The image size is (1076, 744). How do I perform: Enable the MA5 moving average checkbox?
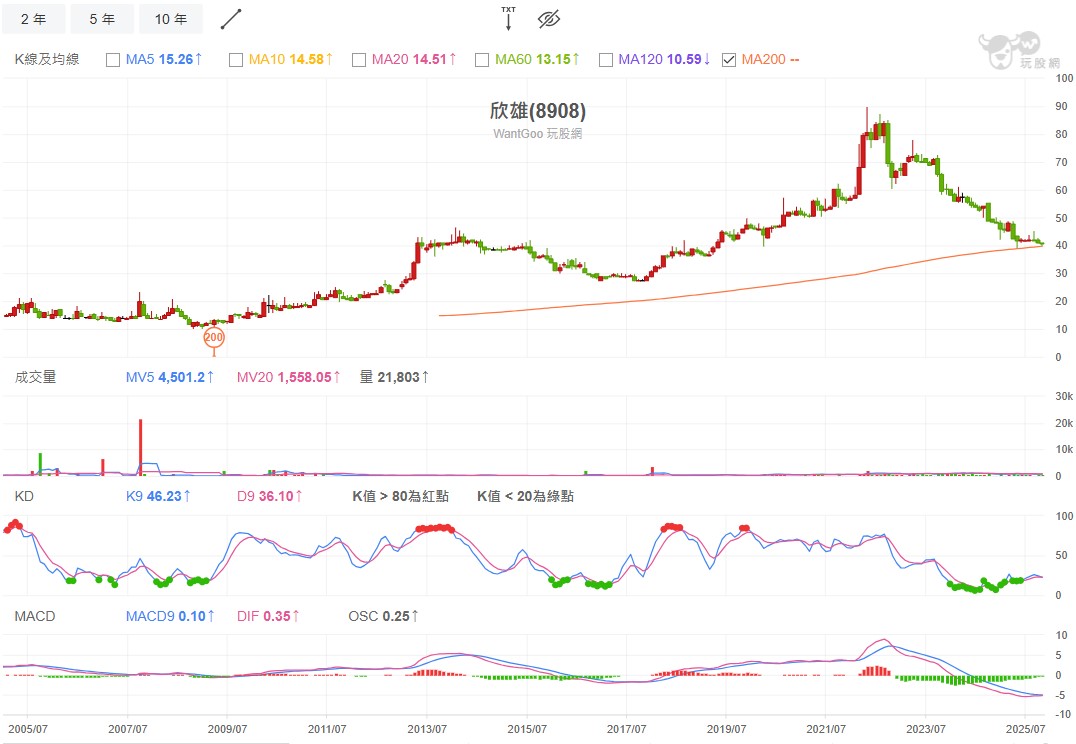coord(112,60)
